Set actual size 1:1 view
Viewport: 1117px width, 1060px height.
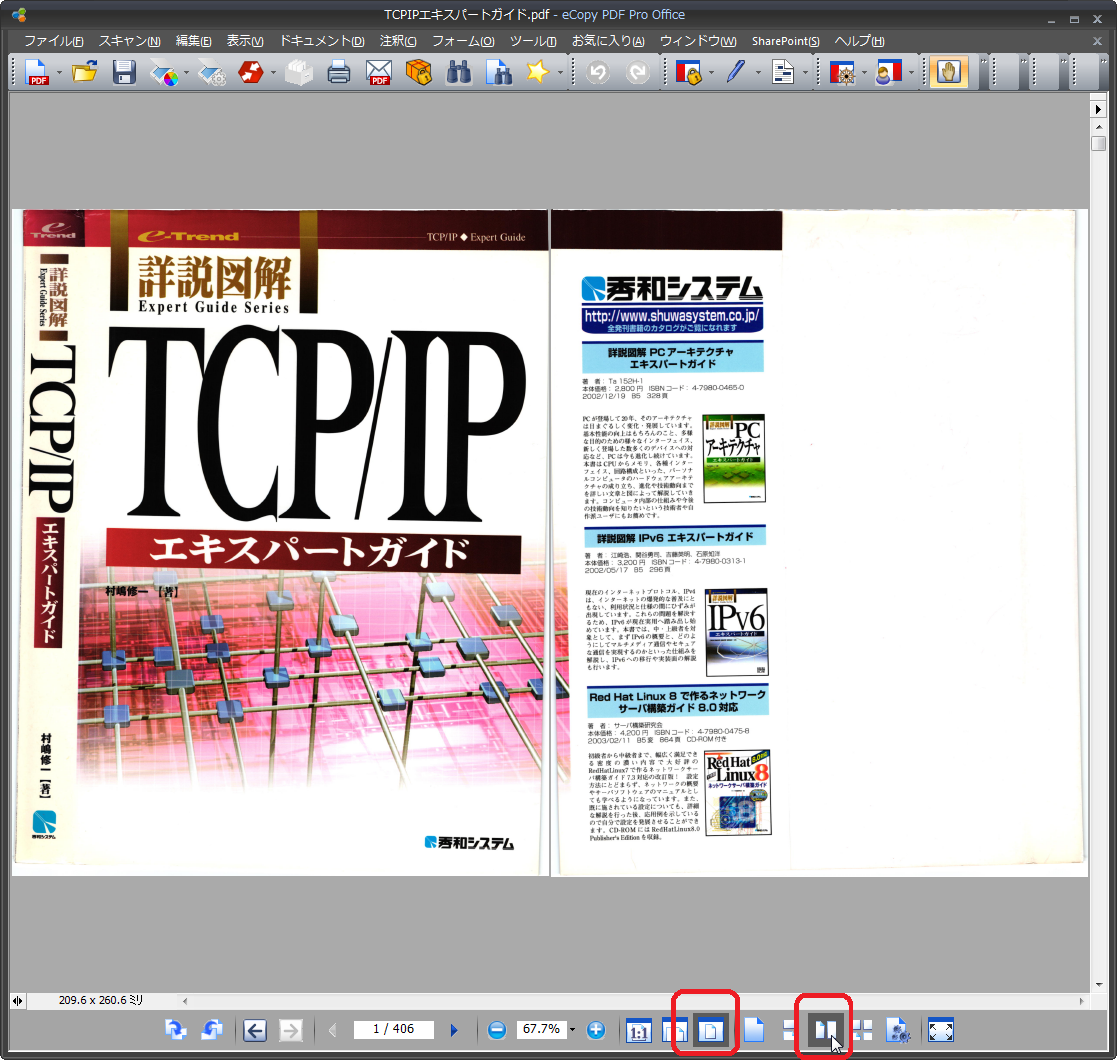point(638,1031)
